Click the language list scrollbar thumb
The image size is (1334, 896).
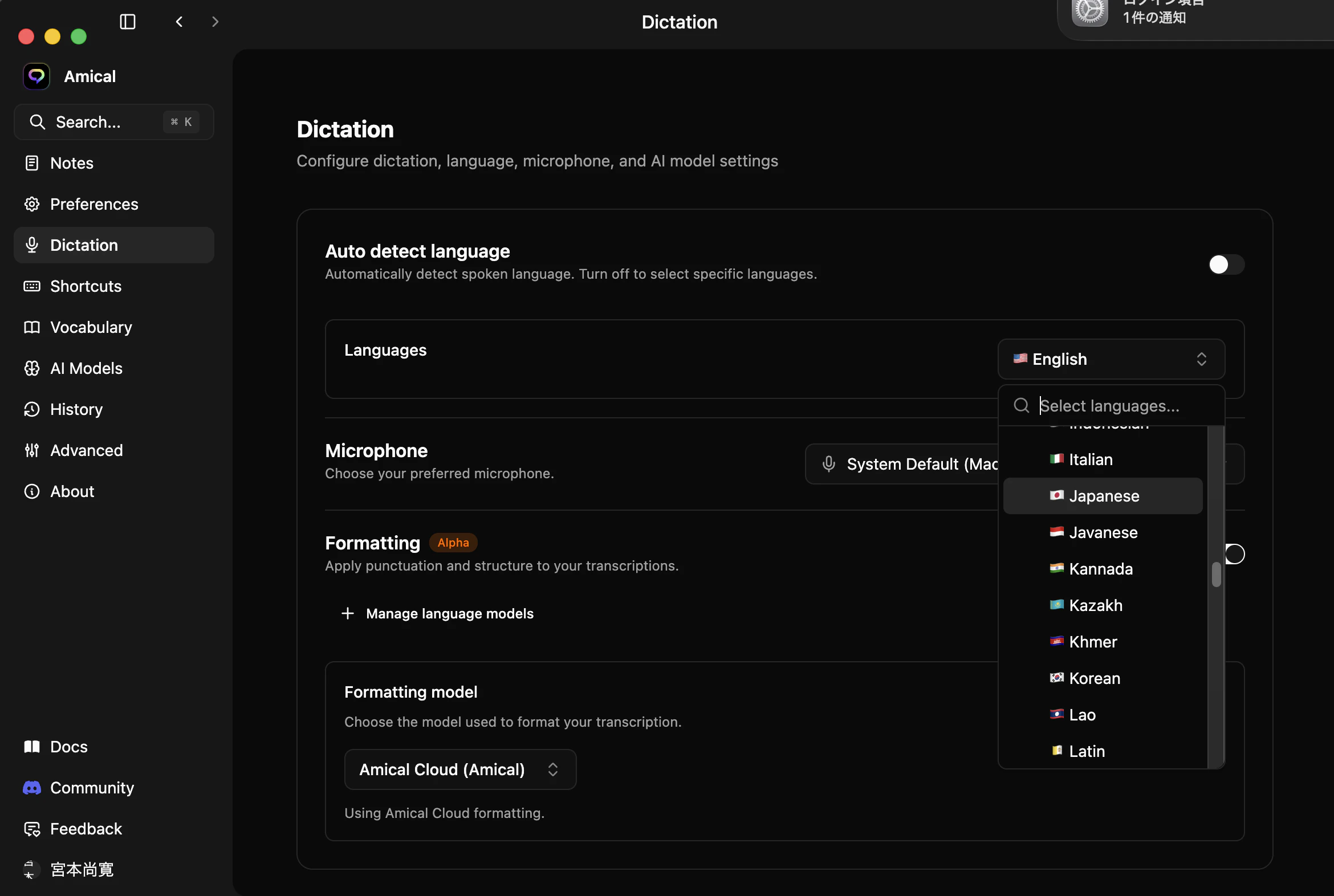pos(1216,575)
